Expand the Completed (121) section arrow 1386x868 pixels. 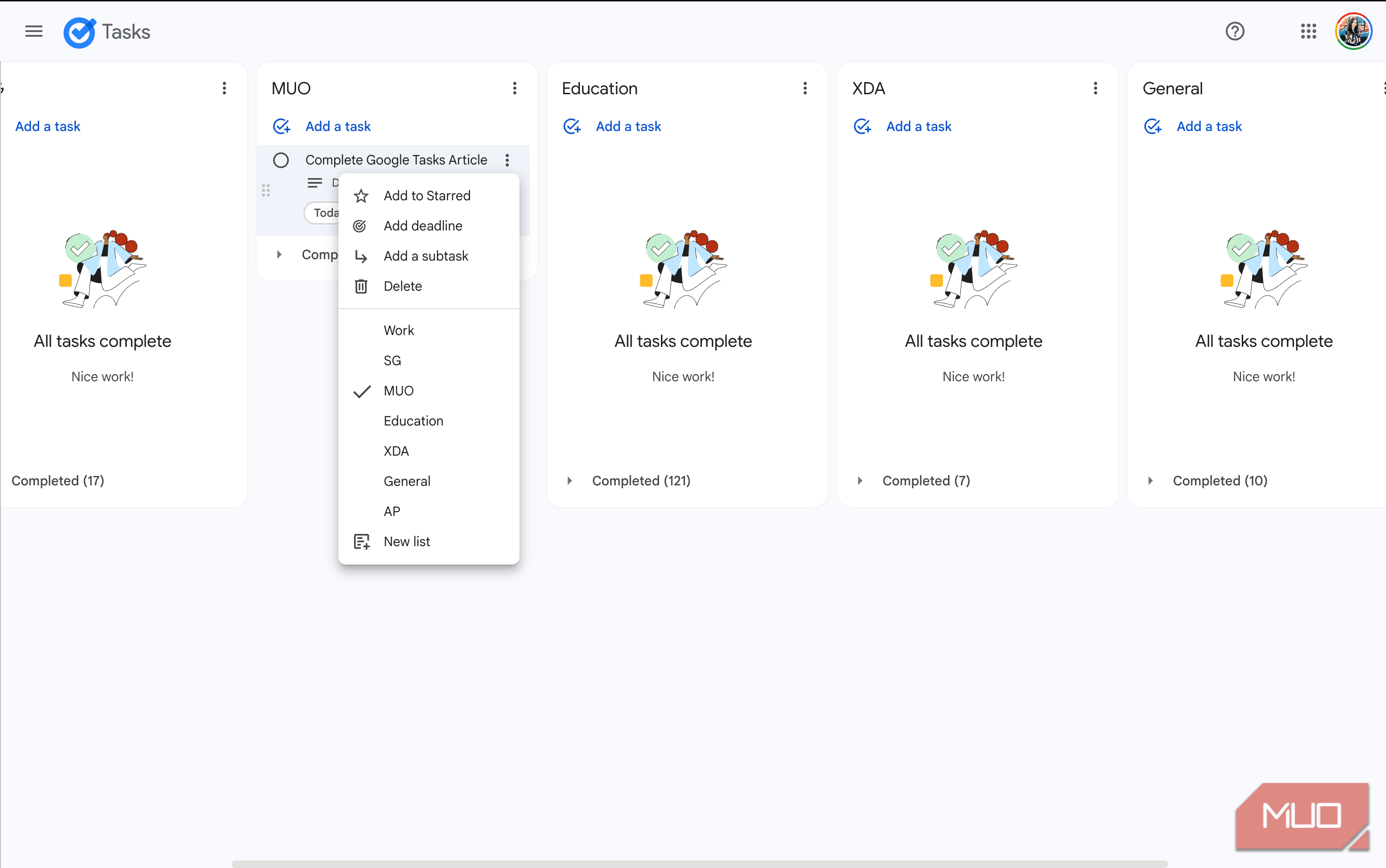click(x=569, y=481)
